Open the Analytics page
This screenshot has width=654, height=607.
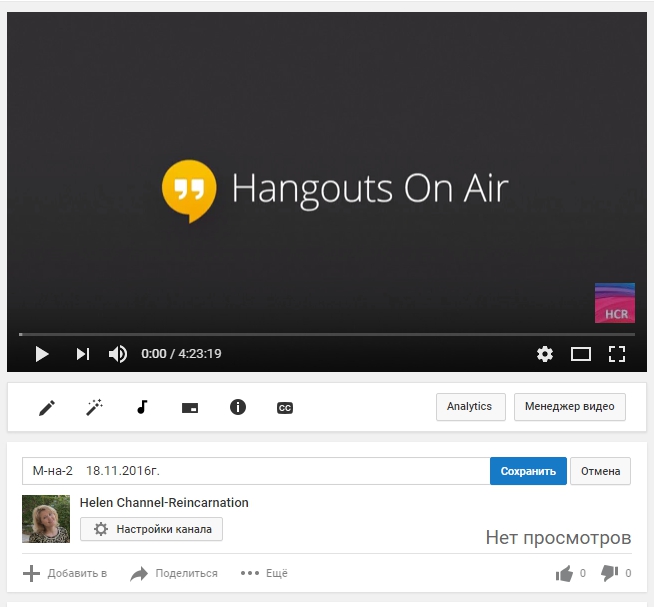point(470,407)
